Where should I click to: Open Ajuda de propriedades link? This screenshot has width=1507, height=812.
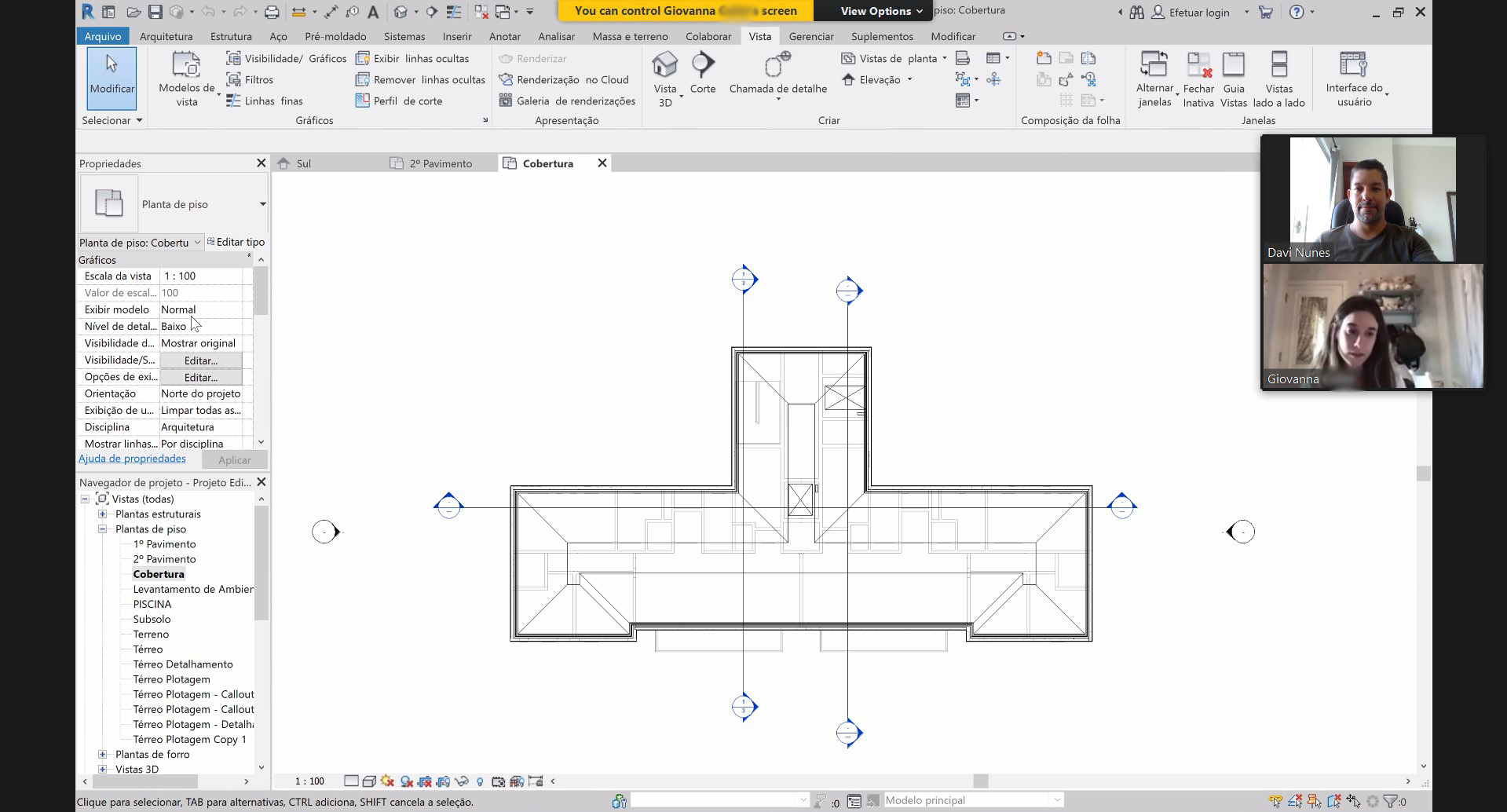point(132,459)
